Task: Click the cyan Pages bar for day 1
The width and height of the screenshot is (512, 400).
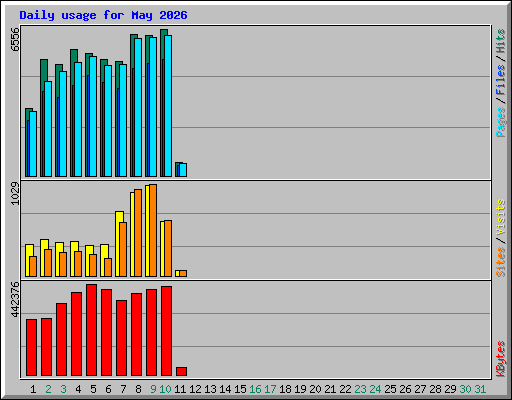Action: click(33, 144)
